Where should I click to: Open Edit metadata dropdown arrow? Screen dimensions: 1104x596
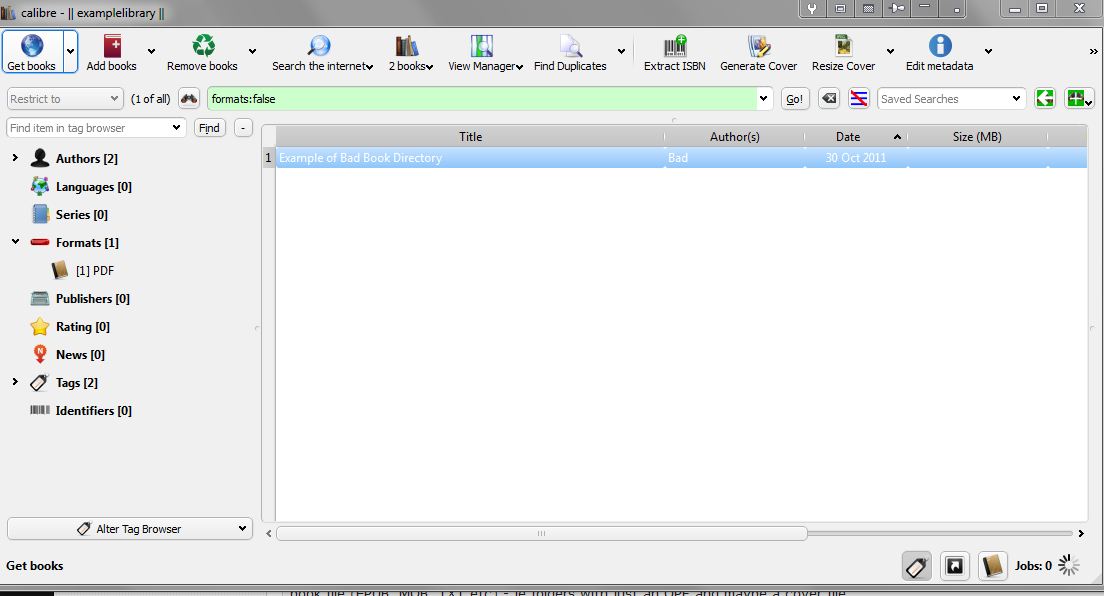pyautogui.click(x=989, y=51)
